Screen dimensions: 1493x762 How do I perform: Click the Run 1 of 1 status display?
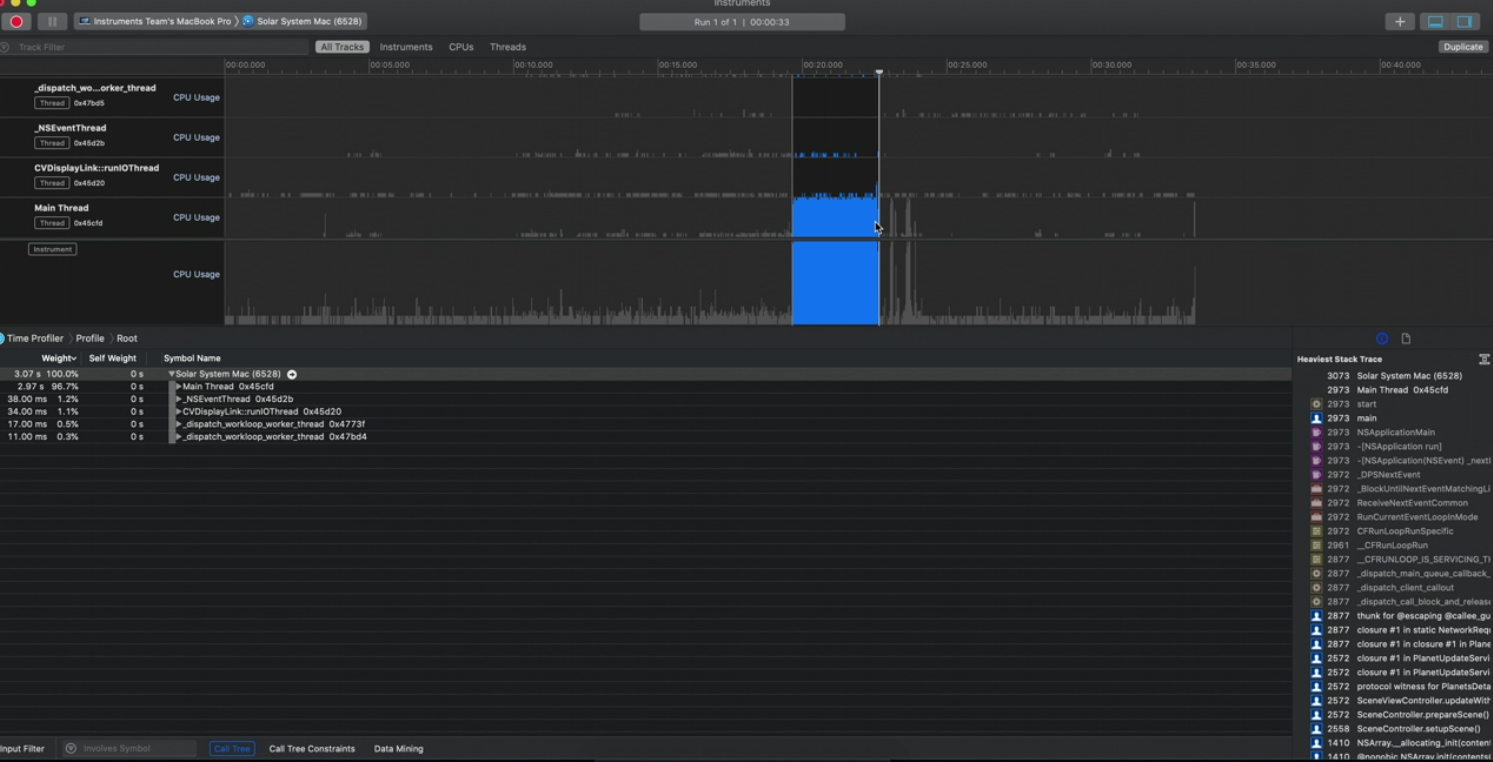tap(742, 22)
